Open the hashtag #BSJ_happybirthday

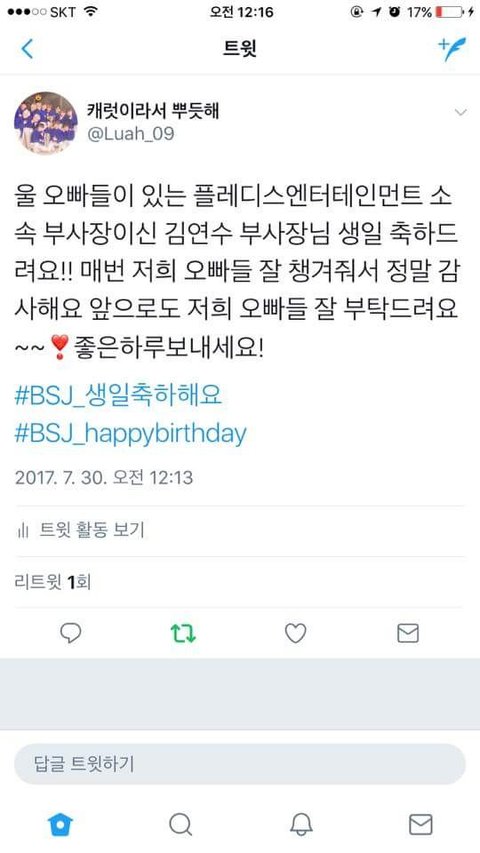131,434
